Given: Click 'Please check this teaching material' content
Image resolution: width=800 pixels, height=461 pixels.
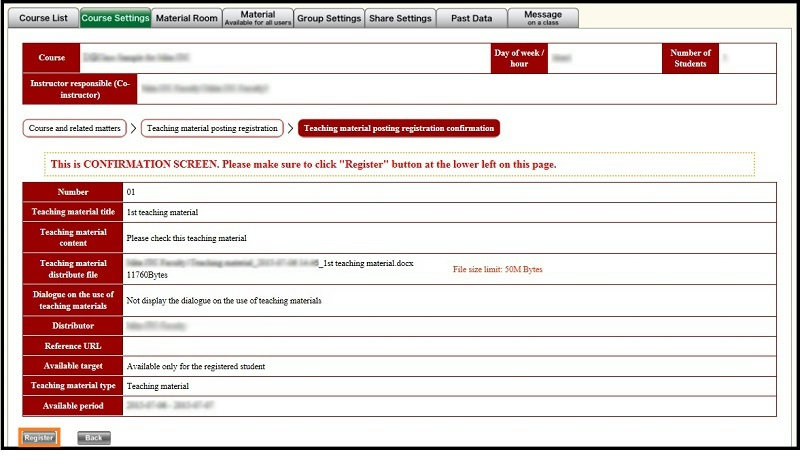Looking at the screenshot, I should click(x=186, y=238).
